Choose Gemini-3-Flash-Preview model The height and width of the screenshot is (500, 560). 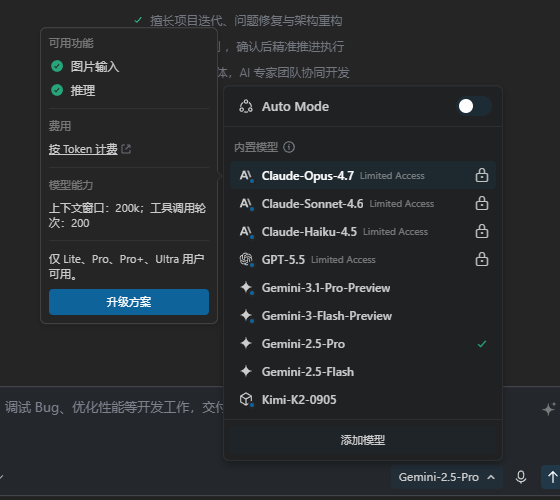(x=363, y=315)
